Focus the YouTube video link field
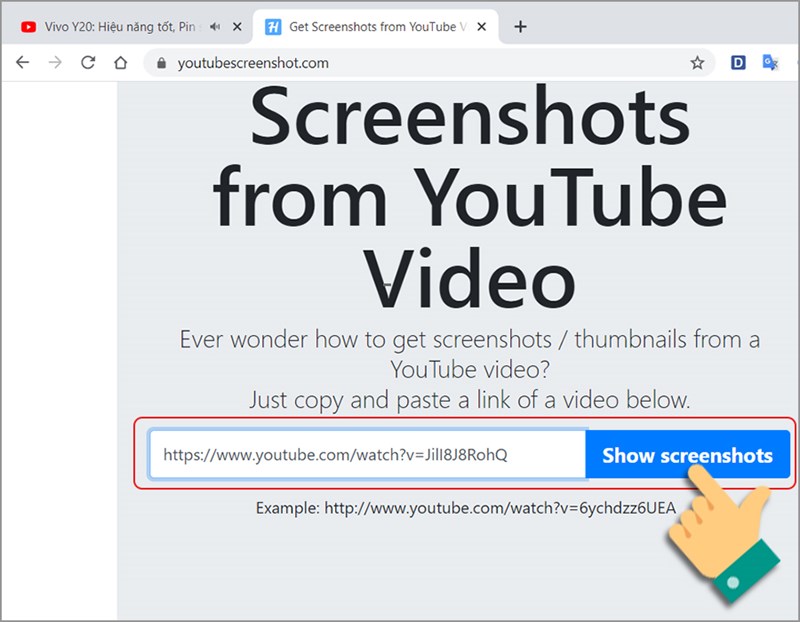This screenshot has width=800, height=622. [367, 454]
